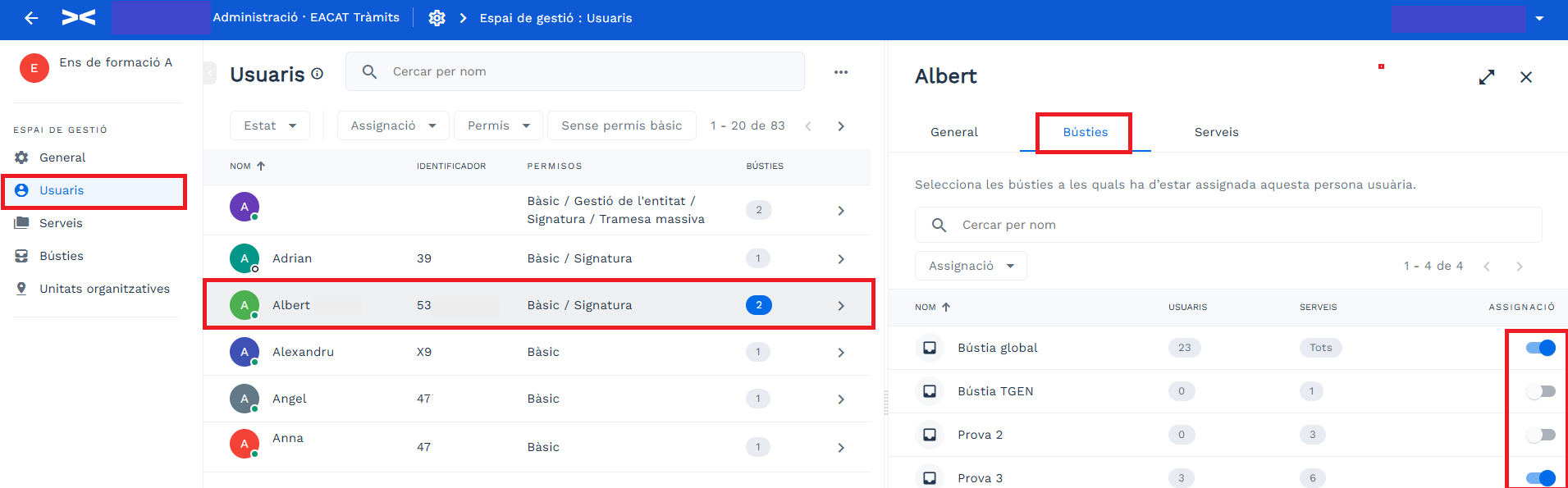Switch to the Serveis tab

click(1216, 132)
